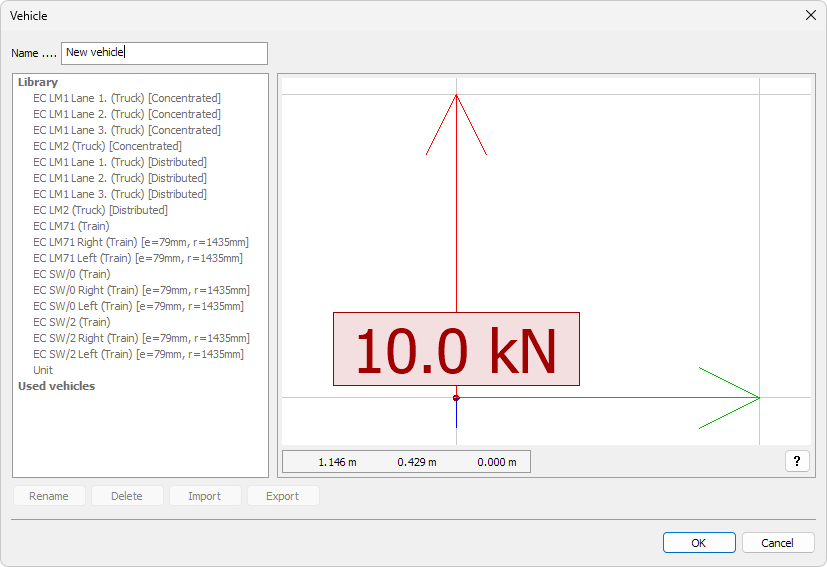This screenshot has width=827, height=567.
Task: Close the Vehicle dialog window
Action: point(810,15)
